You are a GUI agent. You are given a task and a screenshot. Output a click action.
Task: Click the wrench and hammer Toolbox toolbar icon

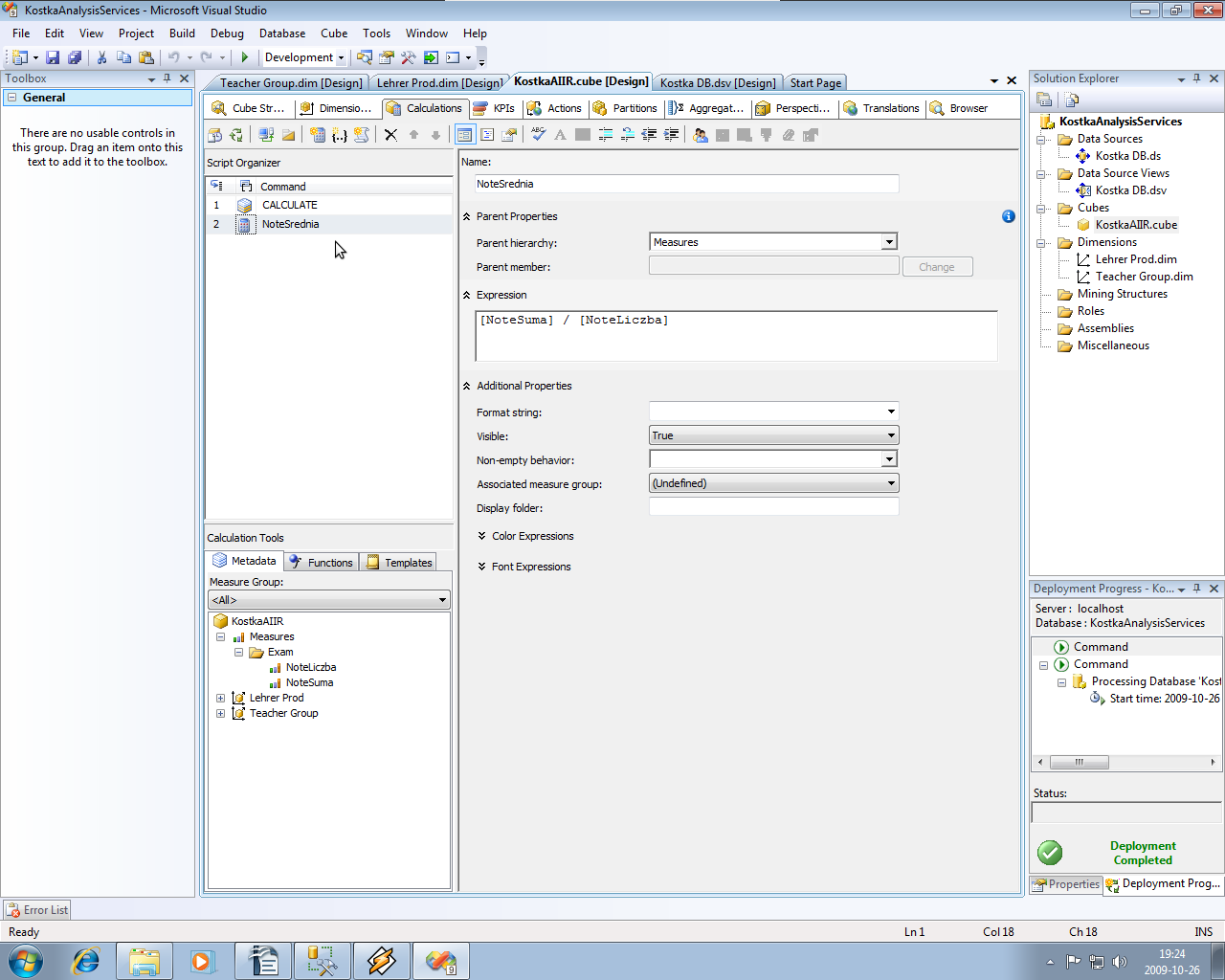(x=409, y=57)
